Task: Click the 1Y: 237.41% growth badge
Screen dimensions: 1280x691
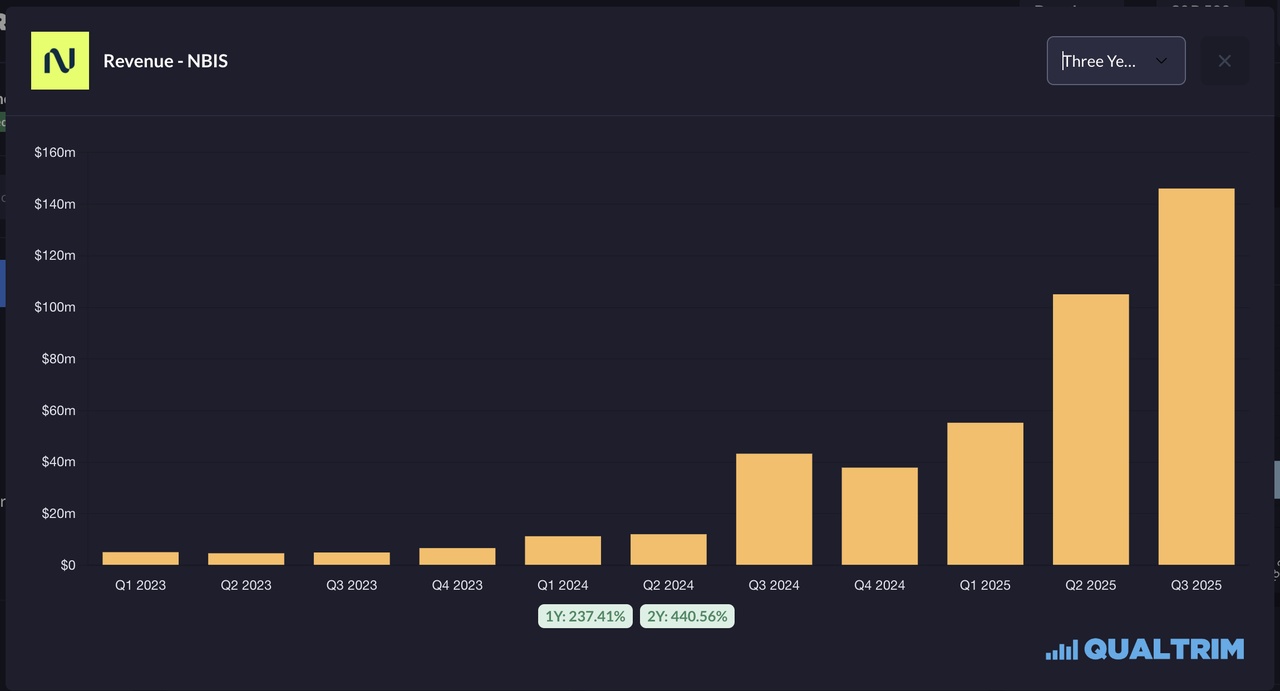Action: point(585,616)
